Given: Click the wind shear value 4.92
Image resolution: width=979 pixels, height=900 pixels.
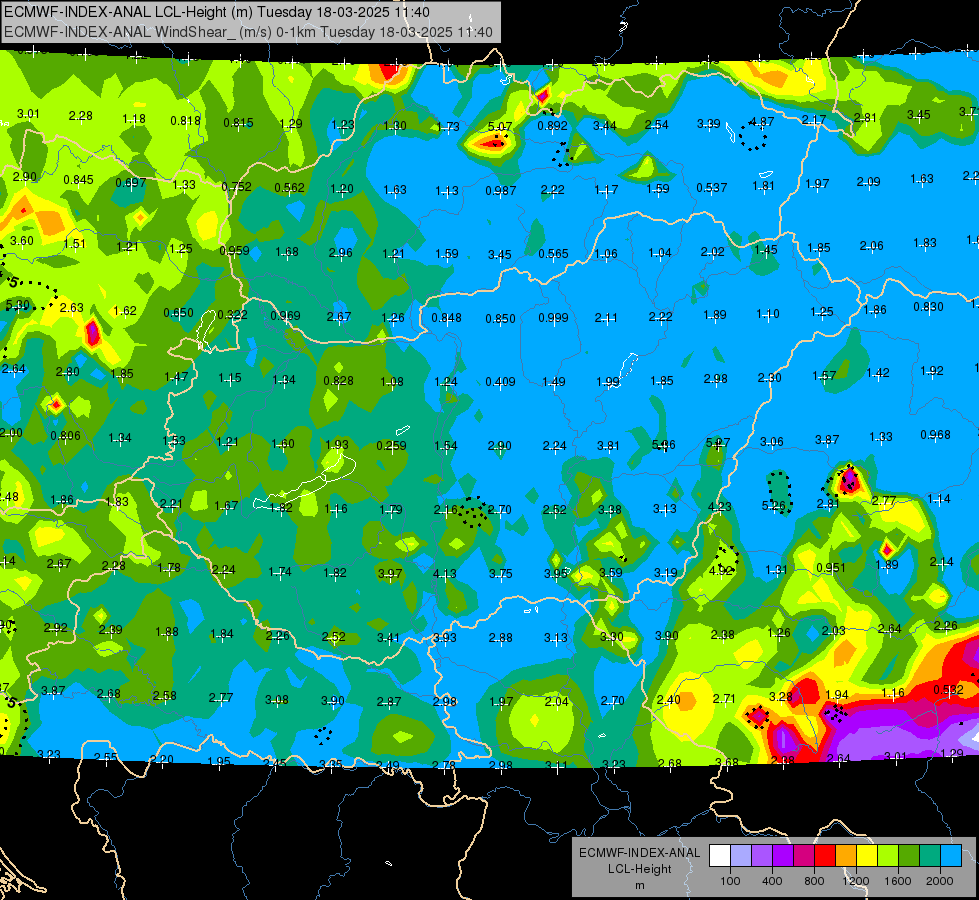Looking at the screenshot, I should (721, 570).
